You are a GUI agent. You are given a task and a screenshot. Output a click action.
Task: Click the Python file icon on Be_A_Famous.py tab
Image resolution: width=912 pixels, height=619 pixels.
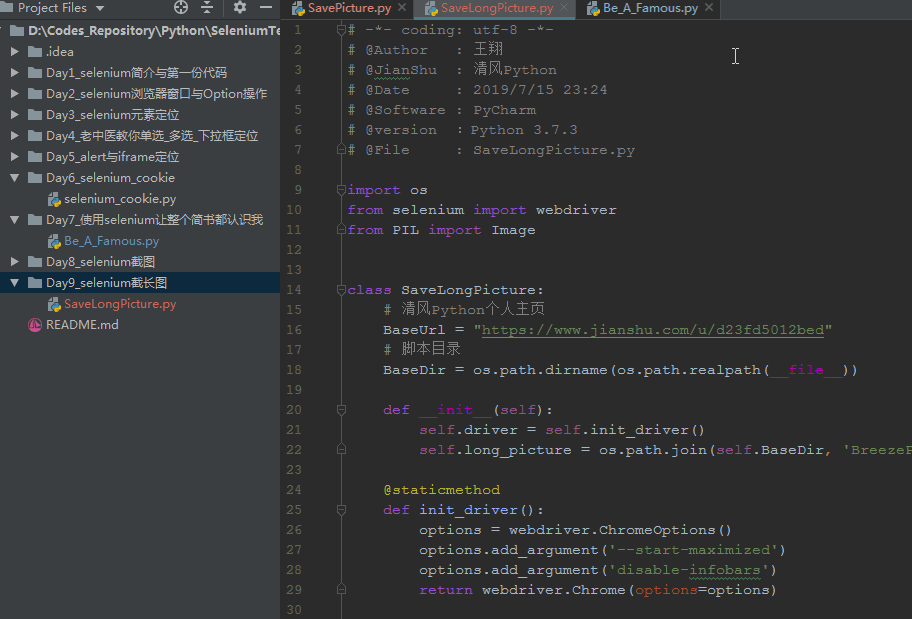(x=593, y=8)
